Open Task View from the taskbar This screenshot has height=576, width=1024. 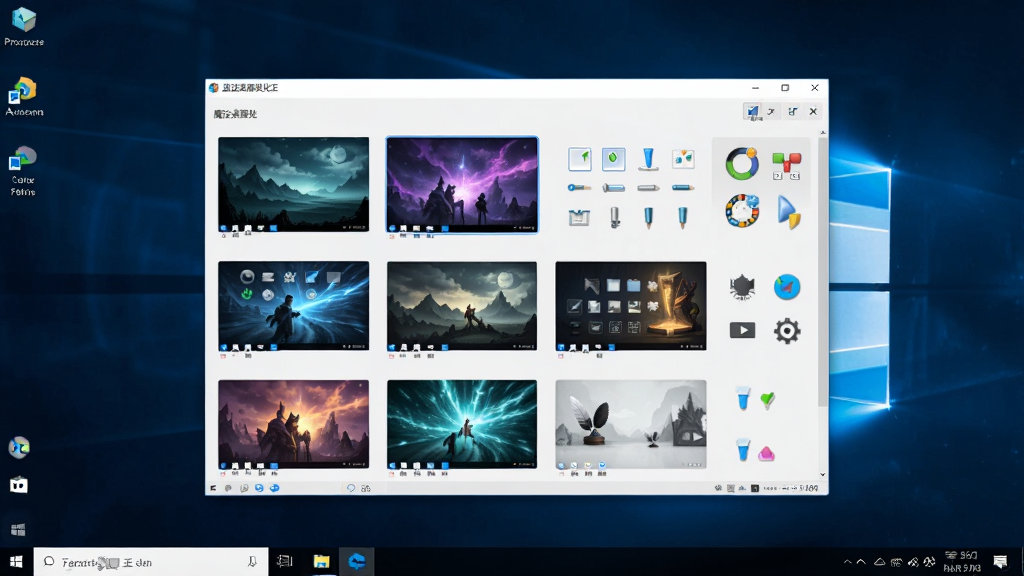285,562
